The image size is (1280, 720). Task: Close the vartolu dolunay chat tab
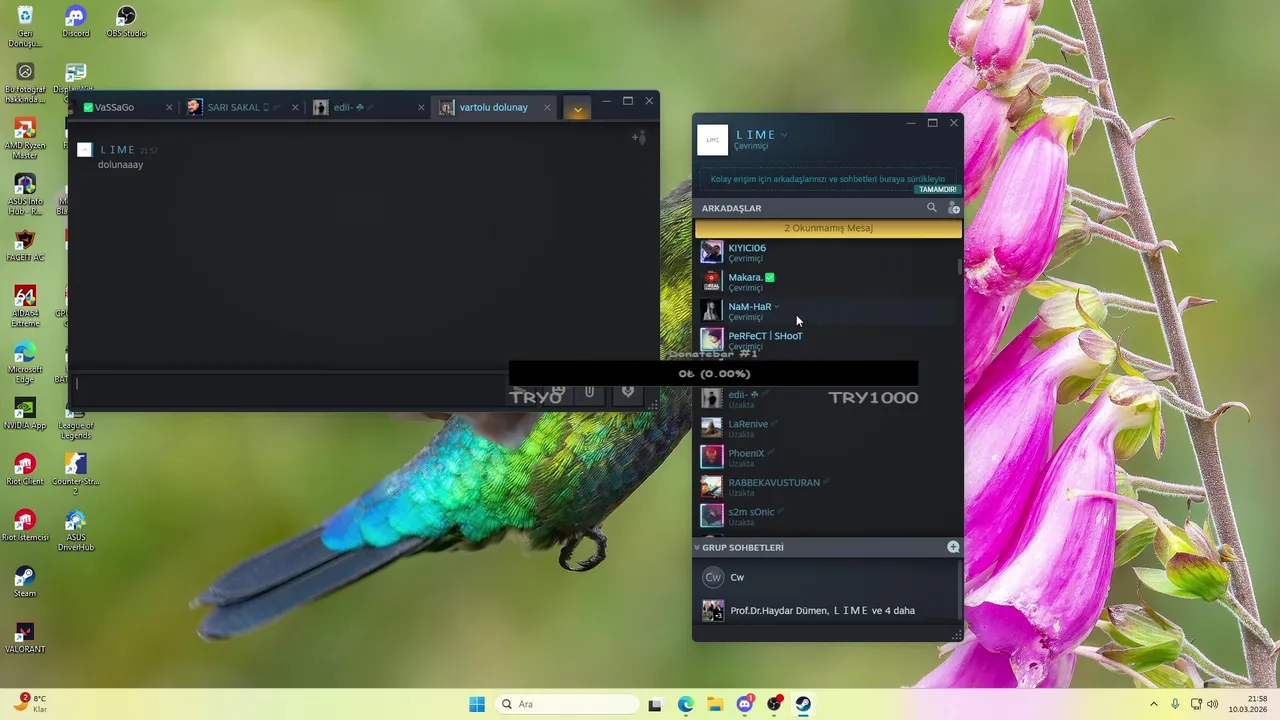point(547,107)
